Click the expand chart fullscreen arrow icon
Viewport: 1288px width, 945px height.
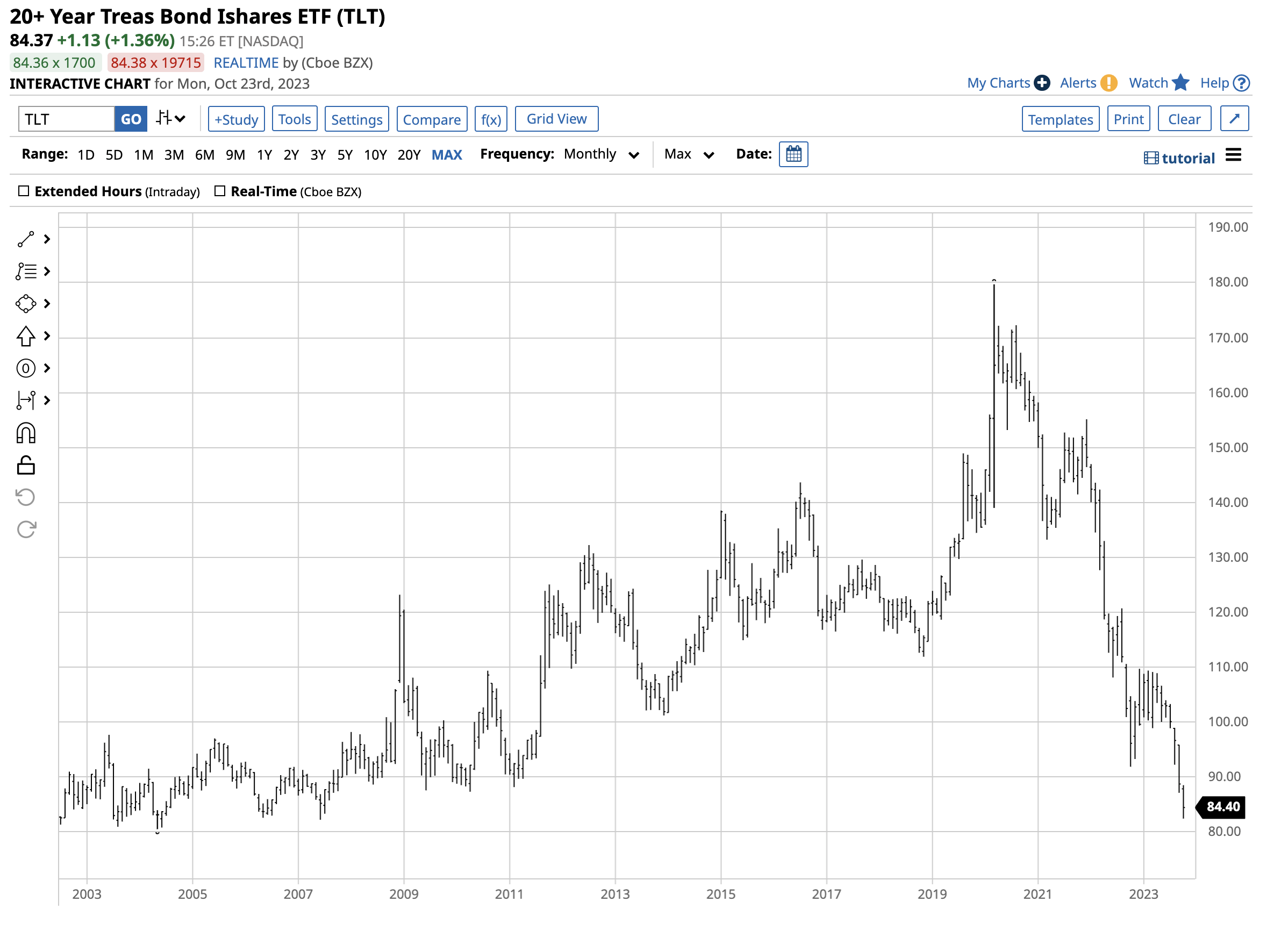pyautogui.click(x=1234, y=119)
